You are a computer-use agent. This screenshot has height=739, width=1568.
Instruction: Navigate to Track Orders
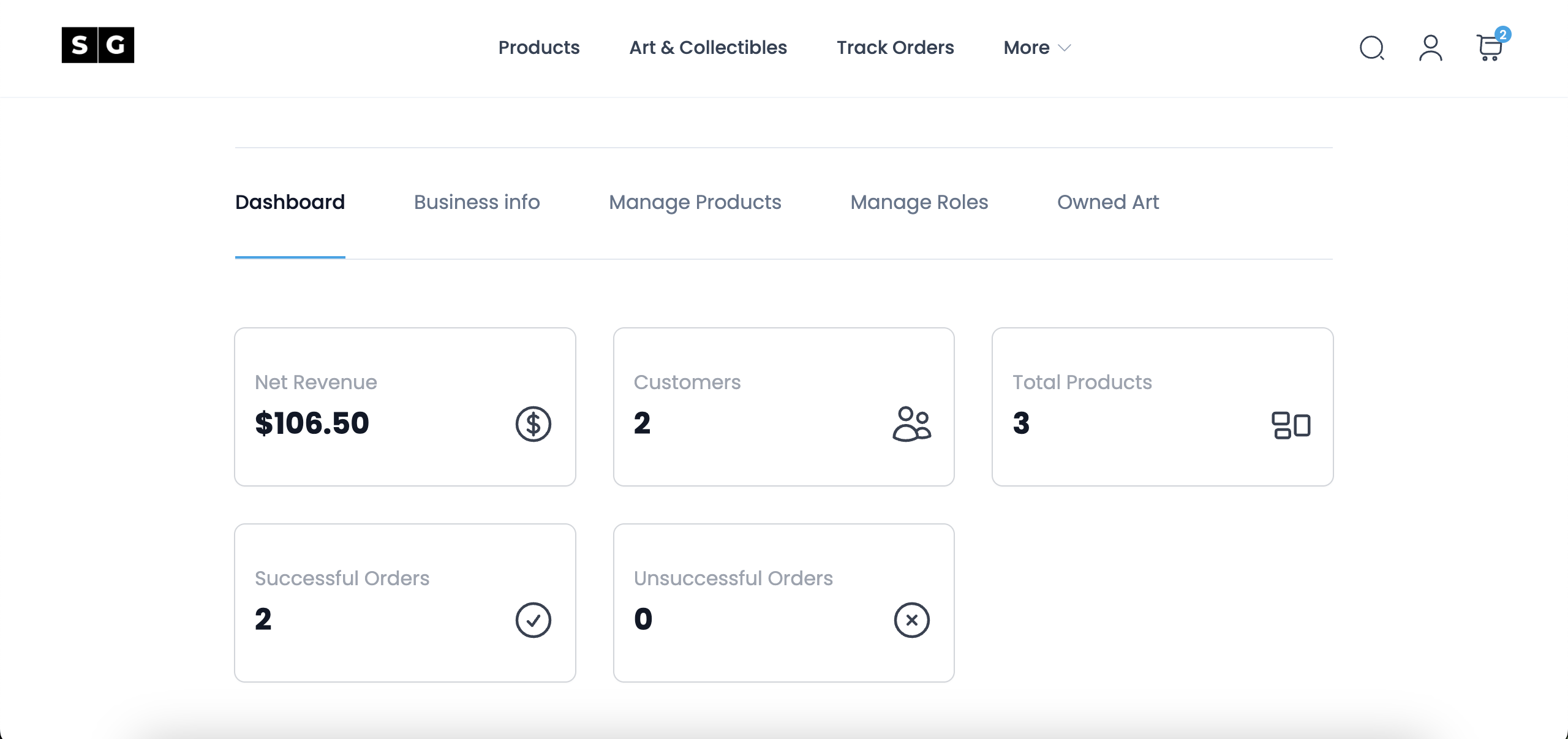coord(895,48)
